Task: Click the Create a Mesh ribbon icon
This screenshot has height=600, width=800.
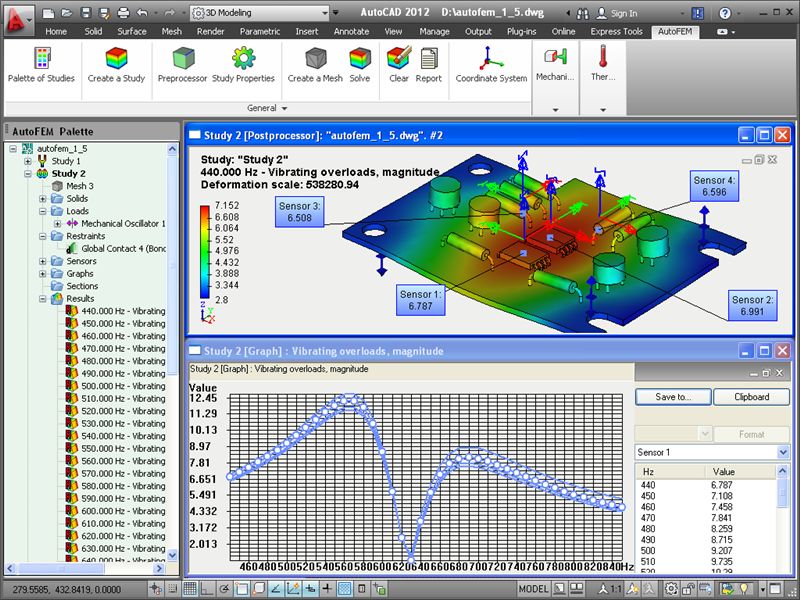Action: point(315,58)
